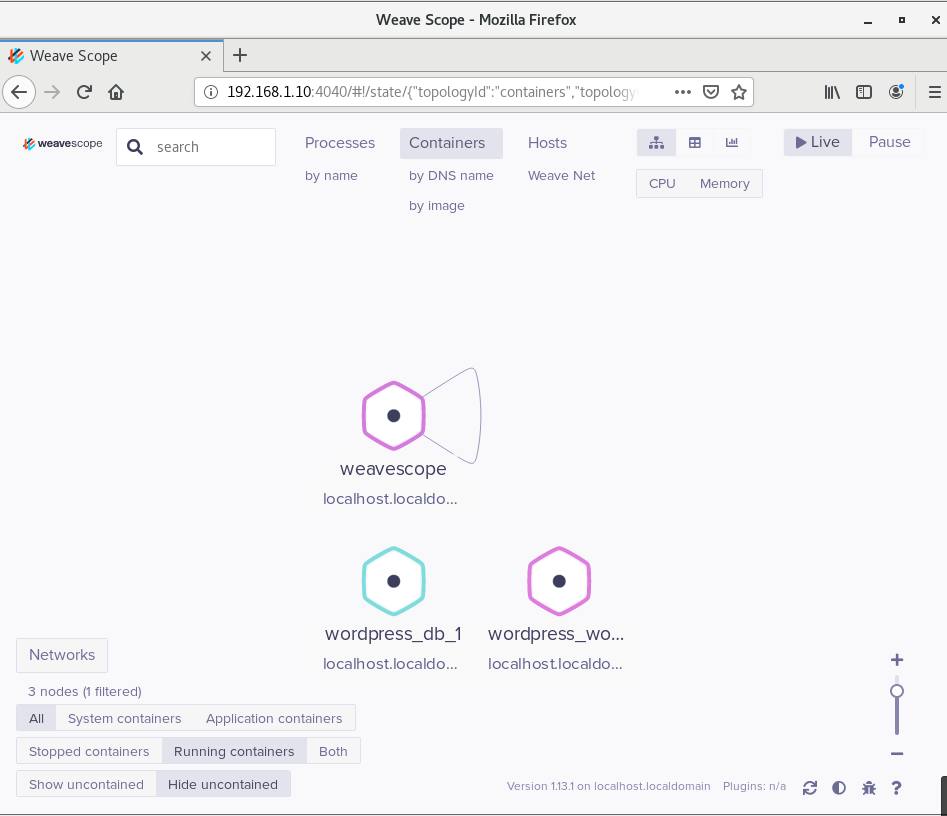Open the Processes topology
The image size is (947, 816).
tap(340, 143)
